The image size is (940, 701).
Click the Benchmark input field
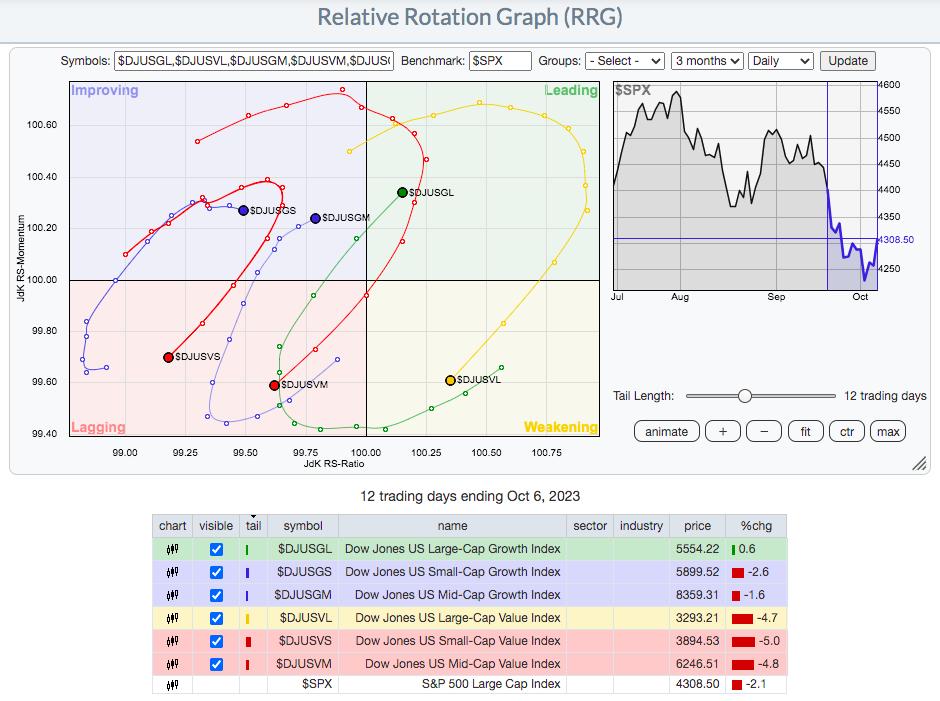tap(500, 61)
